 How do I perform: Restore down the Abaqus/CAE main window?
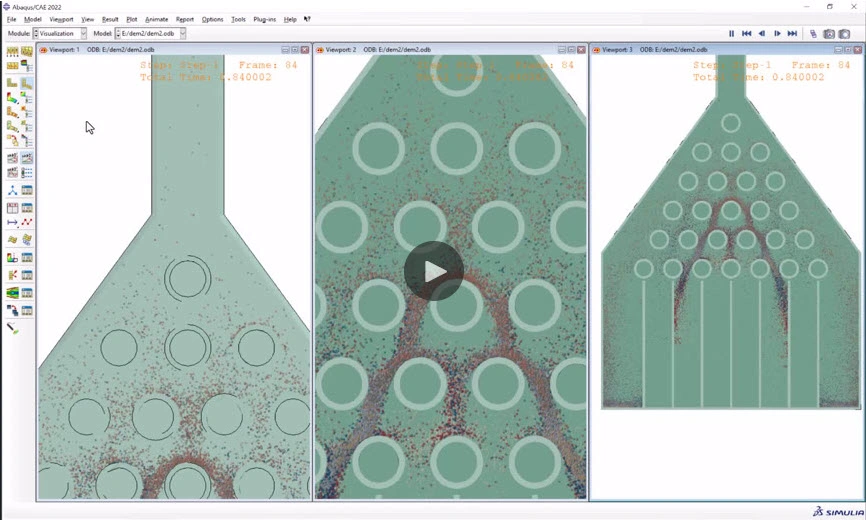[830, 7]
